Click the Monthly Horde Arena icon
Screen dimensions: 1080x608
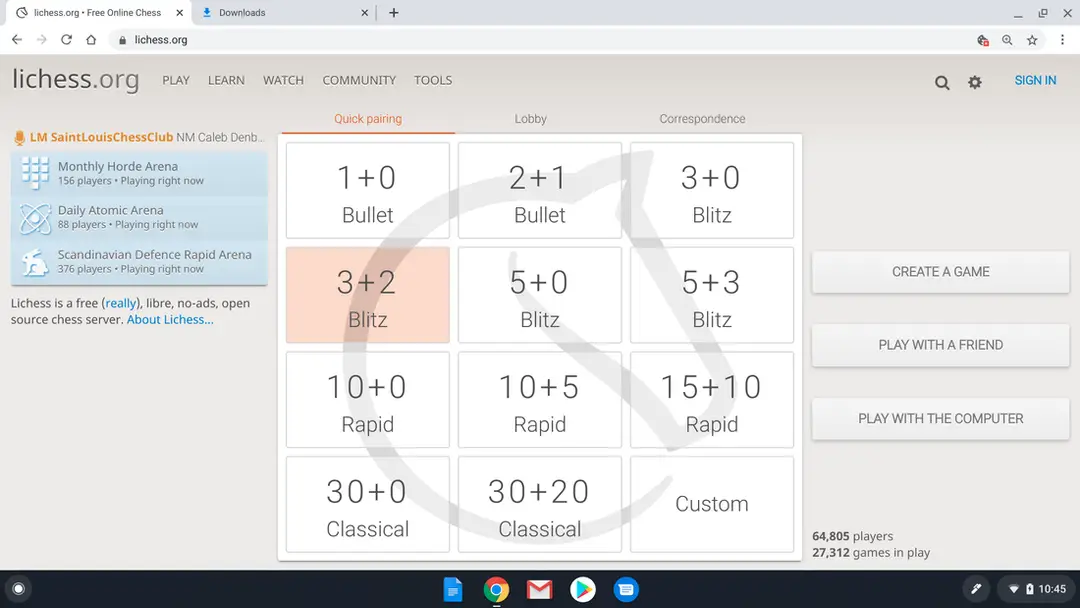34,173
